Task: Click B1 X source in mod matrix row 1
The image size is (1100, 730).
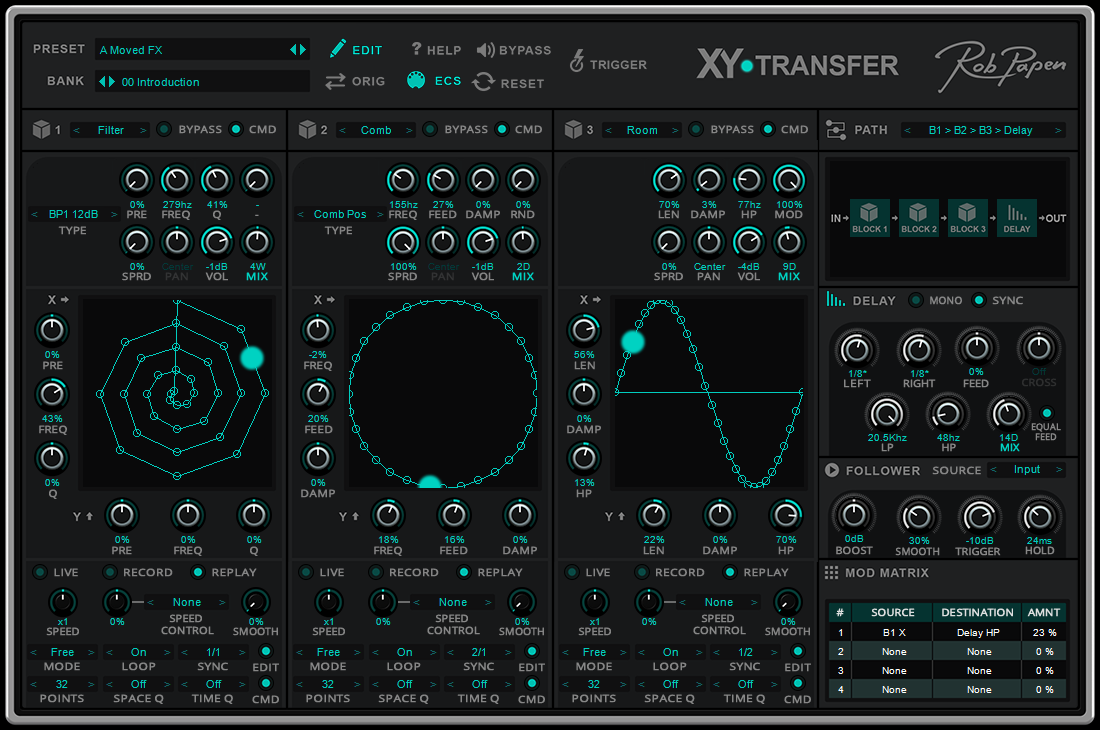Action: [x=893, y=633]
